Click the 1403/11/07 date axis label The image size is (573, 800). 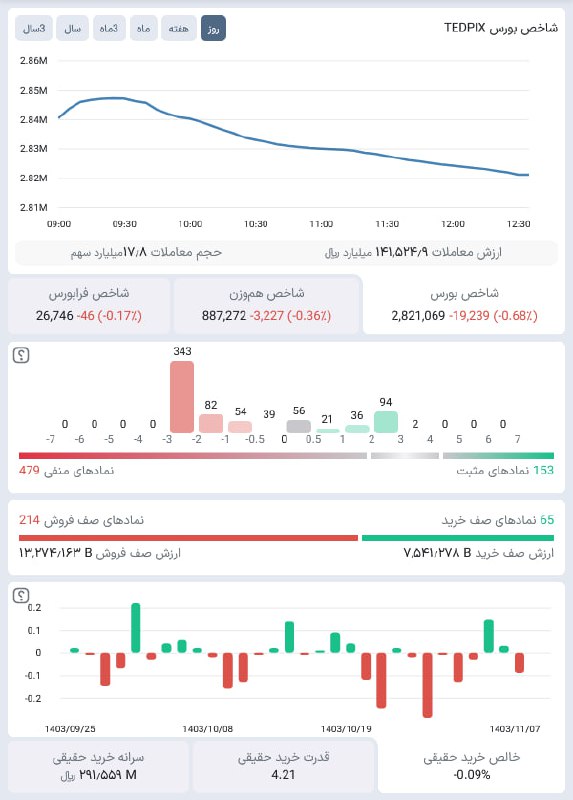[x=514, y=729]
